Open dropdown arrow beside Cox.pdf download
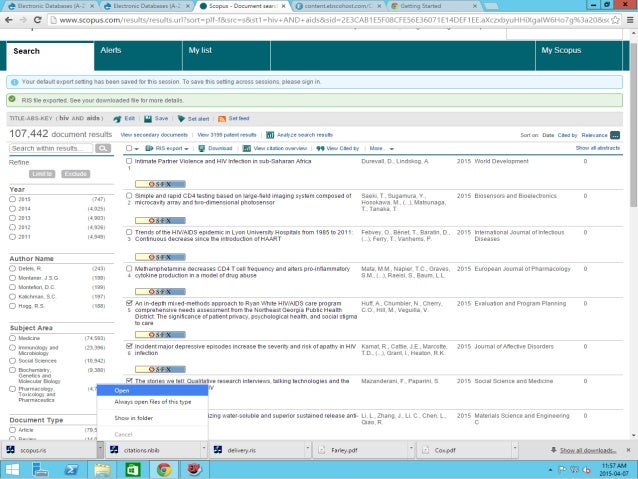Screen dimensions: 638x479 click(515, 450)
